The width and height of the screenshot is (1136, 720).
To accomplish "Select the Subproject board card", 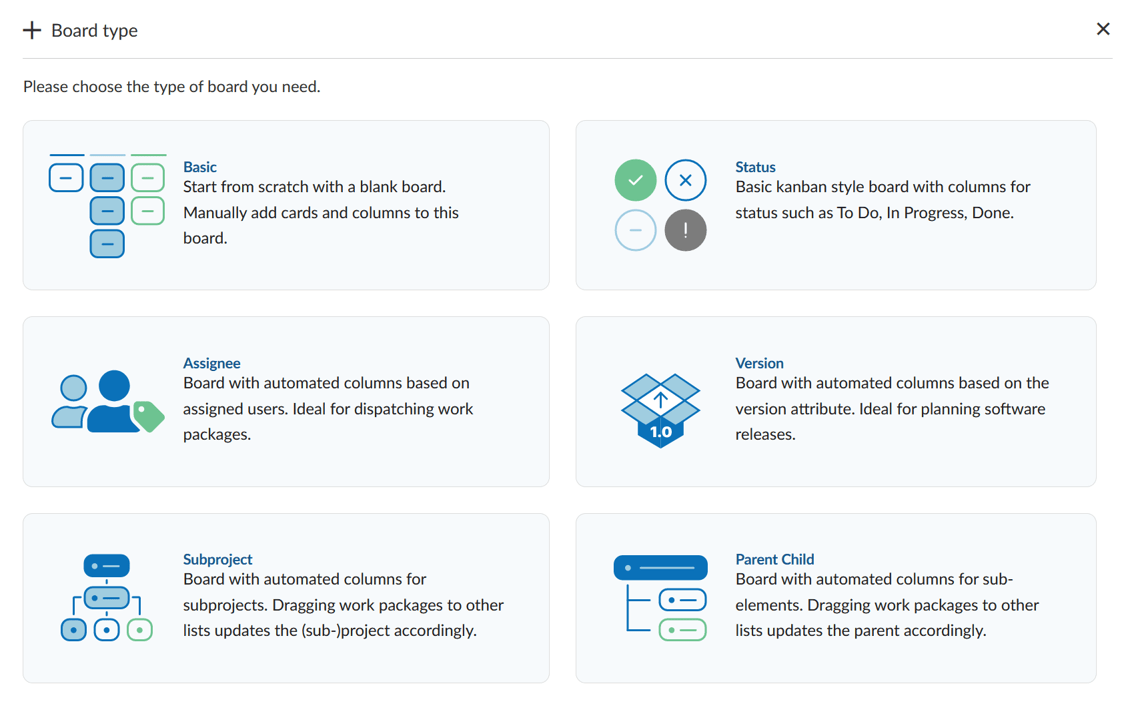I will coord(285,597).
